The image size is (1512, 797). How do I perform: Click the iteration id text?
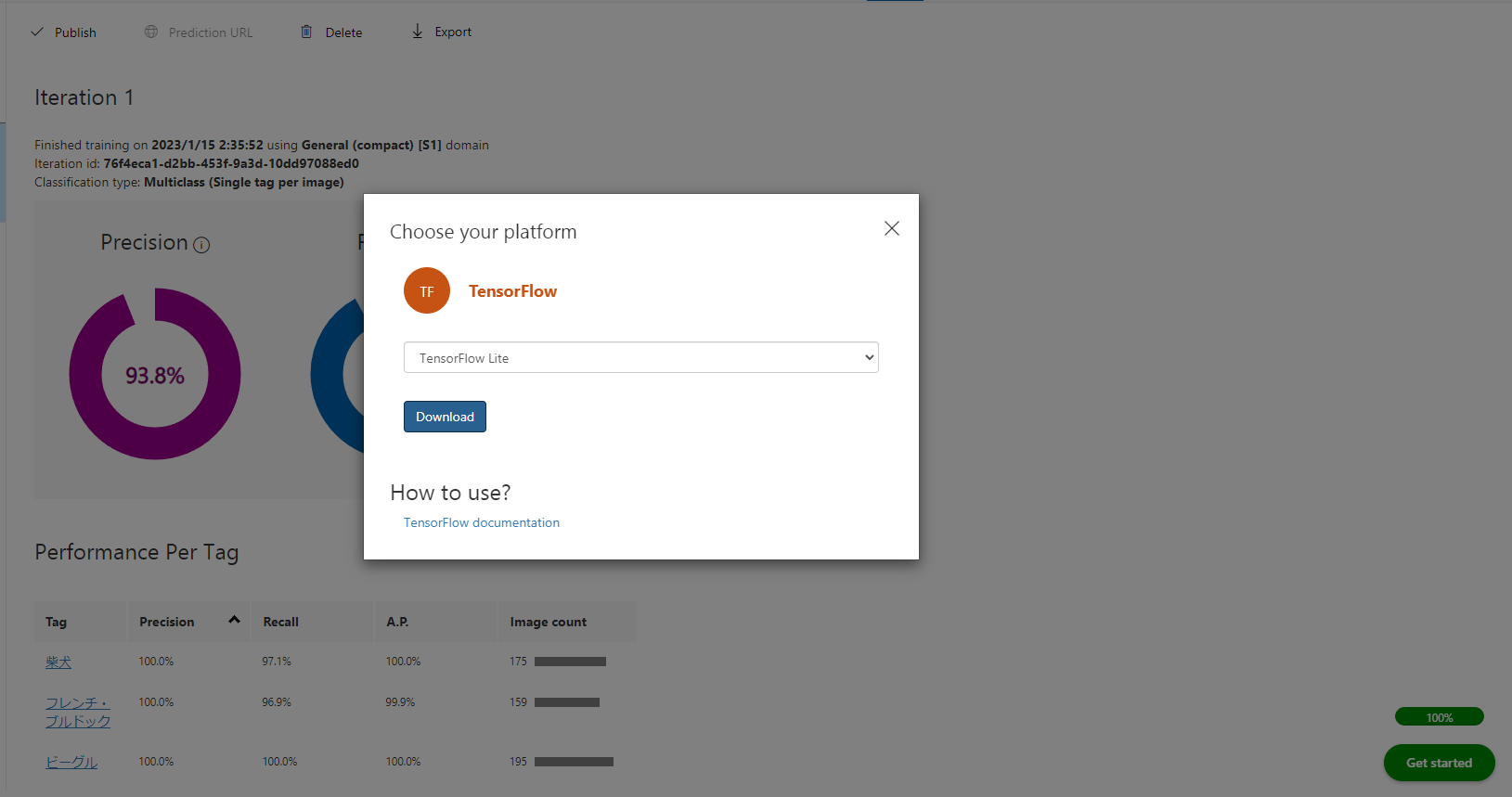197,163
